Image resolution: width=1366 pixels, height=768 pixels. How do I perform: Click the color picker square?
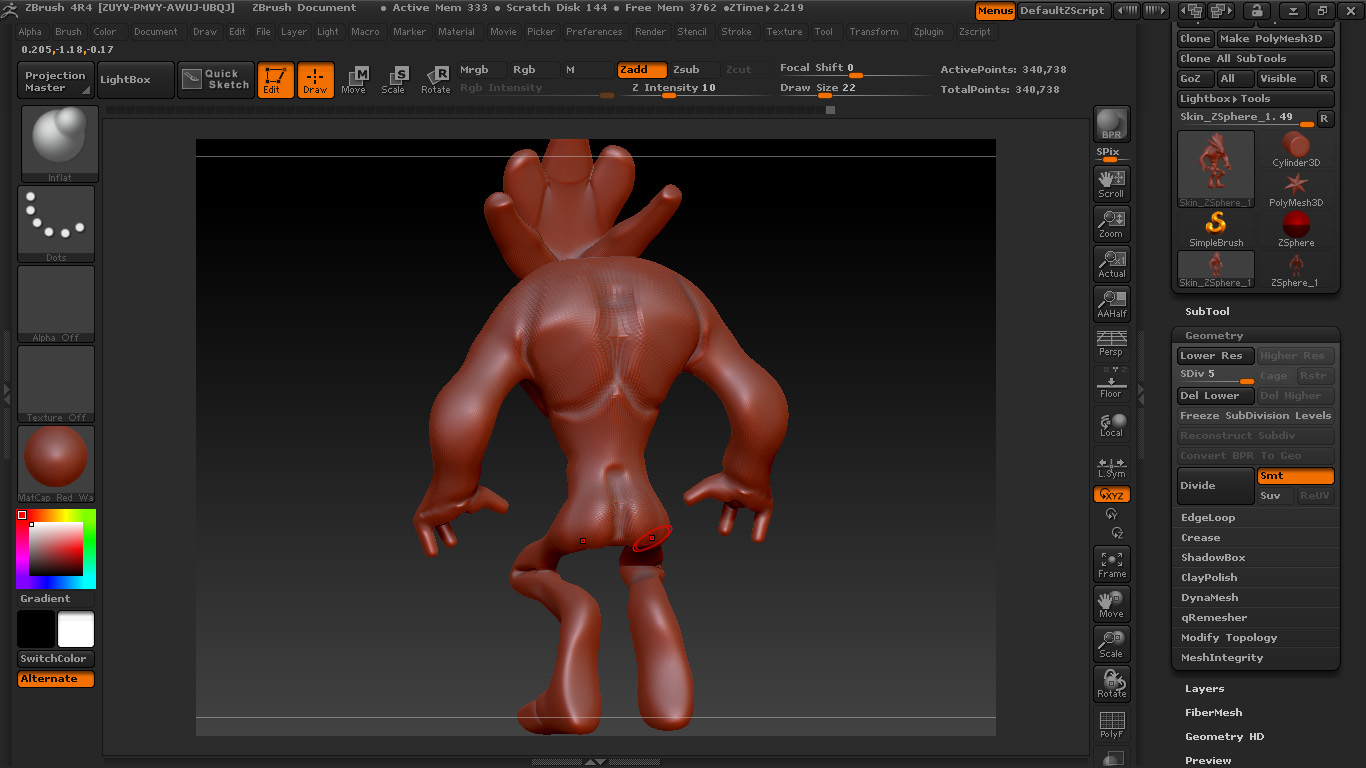pyautogui.click(x=55, y=549)
